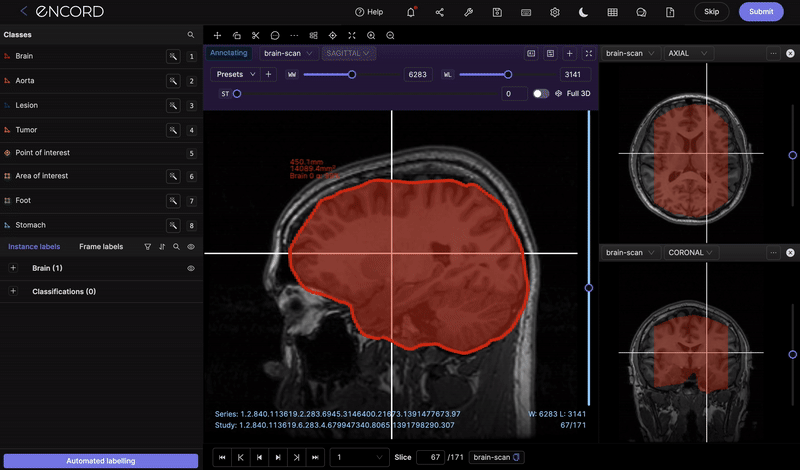The width and height of the screenshot is (800, 470).
Task: Click the share icon in top bar
Action: [439, 12]
